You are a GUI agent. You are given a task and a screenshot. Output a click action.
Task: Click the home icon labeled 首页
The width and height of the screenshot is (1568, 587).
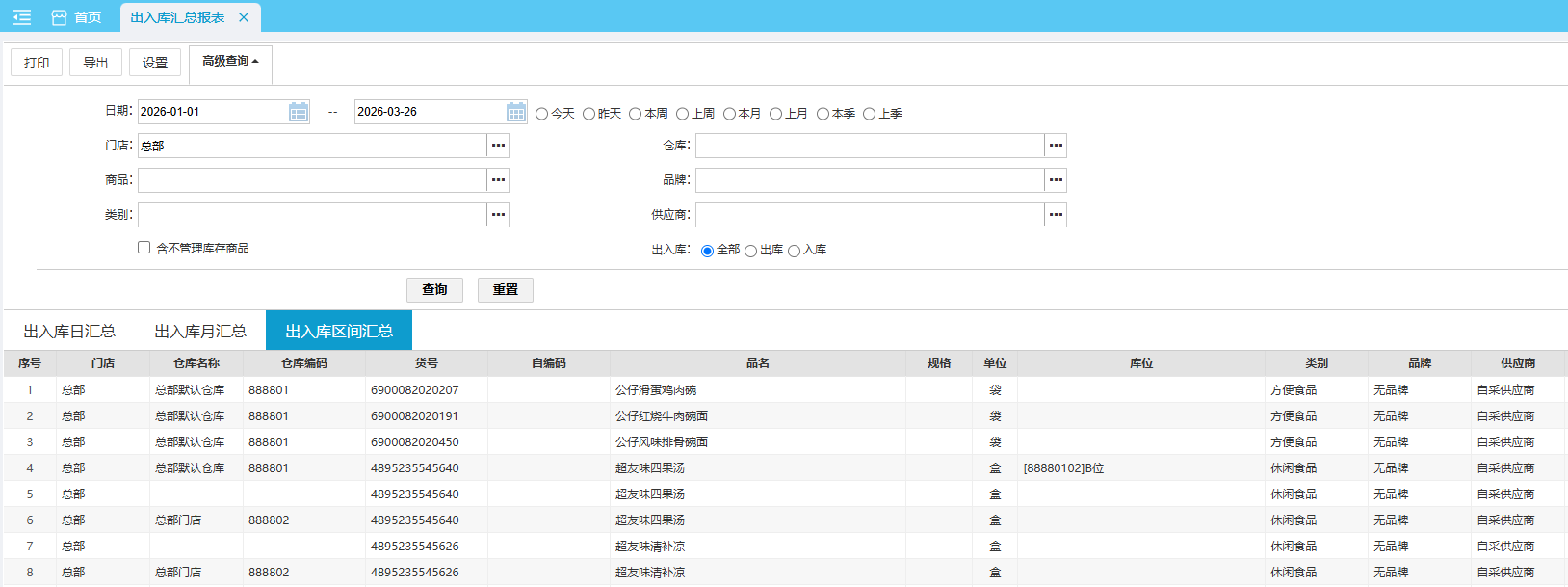tap(60, 17)
